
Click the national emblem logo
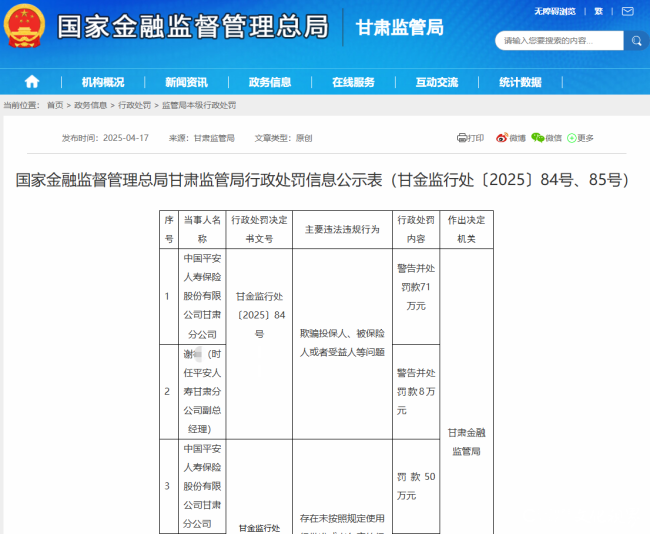(24, 26)
